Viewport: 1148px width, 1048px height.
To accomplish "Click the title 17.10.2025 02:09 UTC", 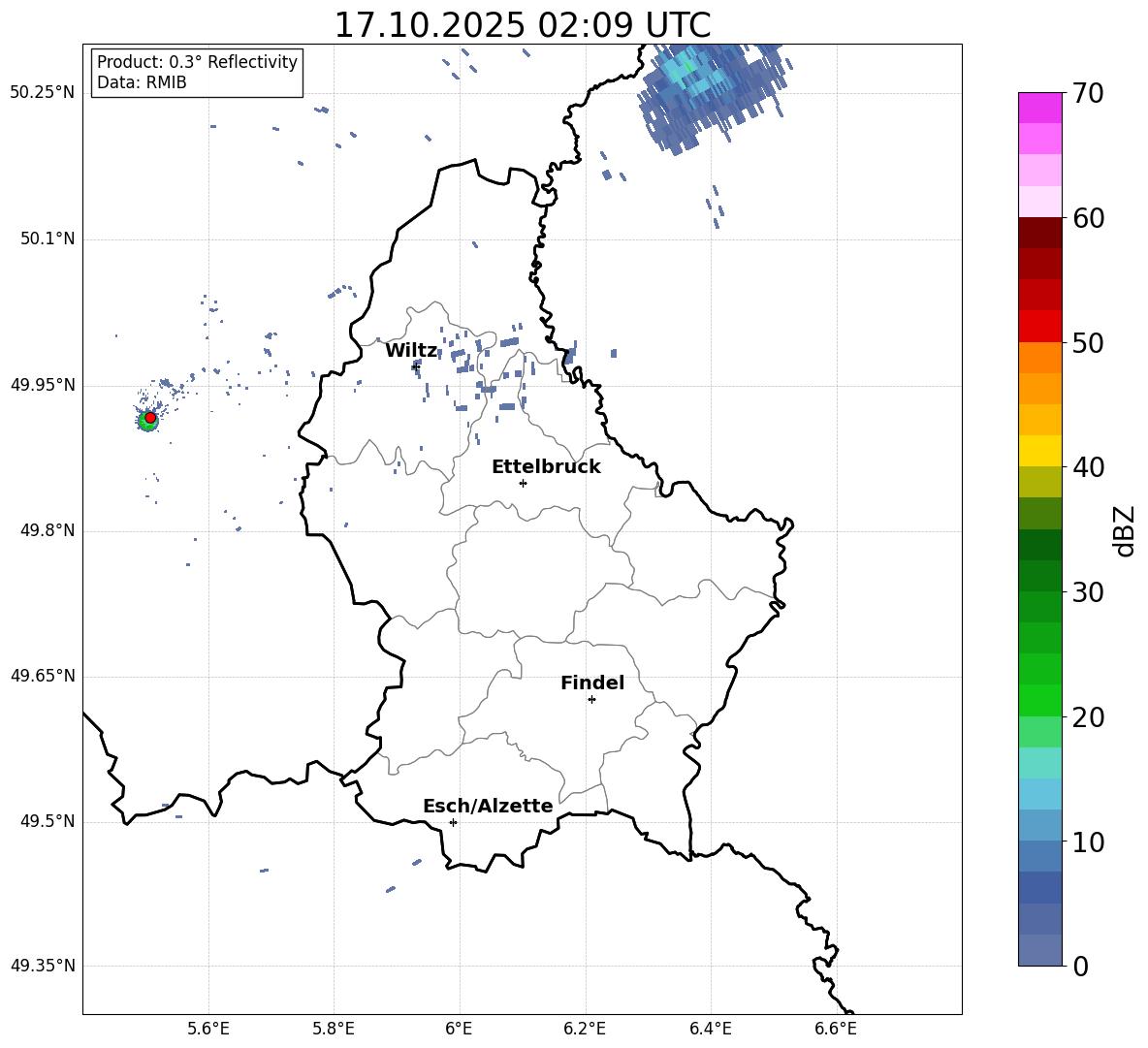I will tap(523, 25).
